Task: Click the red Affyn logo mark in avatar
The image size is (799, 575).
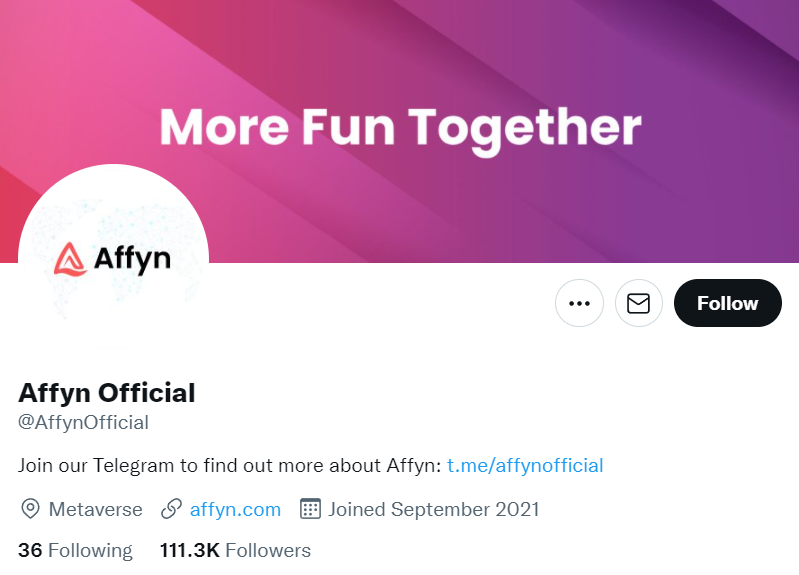Action: point(70,259)
